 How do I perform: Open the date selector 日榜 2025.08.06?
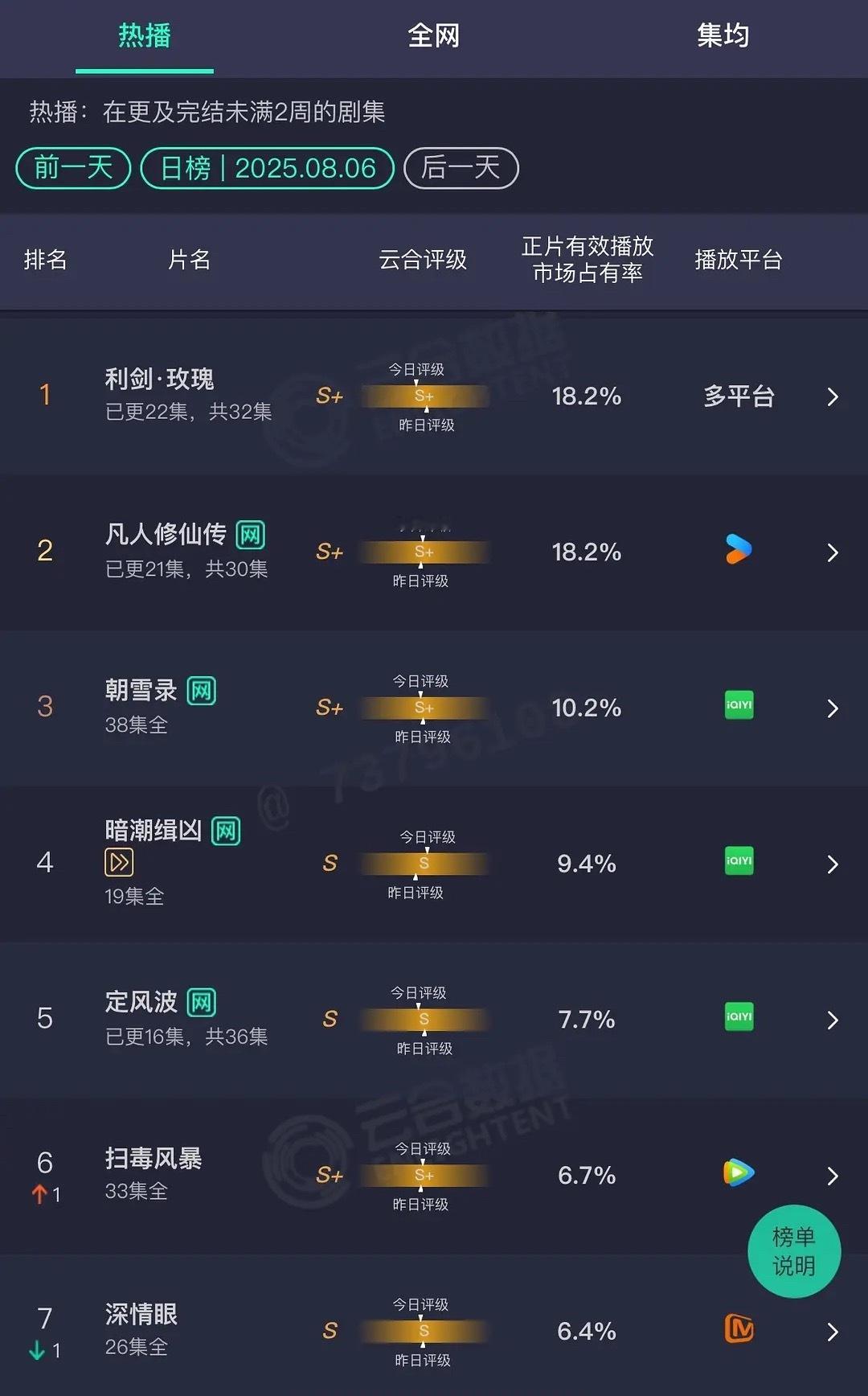click(x=268, y=168)
